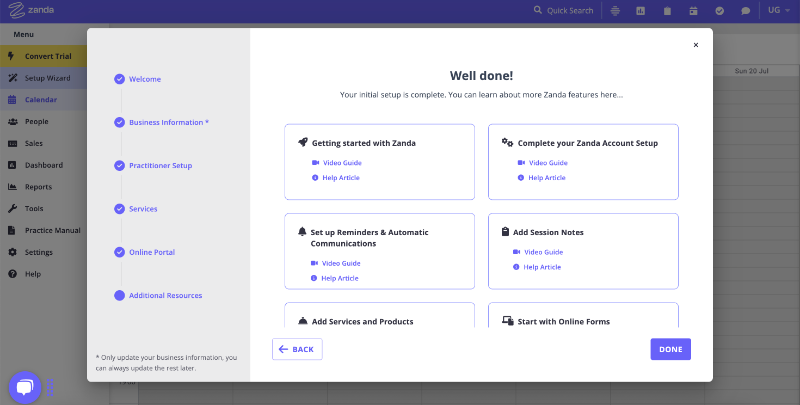
Task: Click the BACK button
Action: 297,349
